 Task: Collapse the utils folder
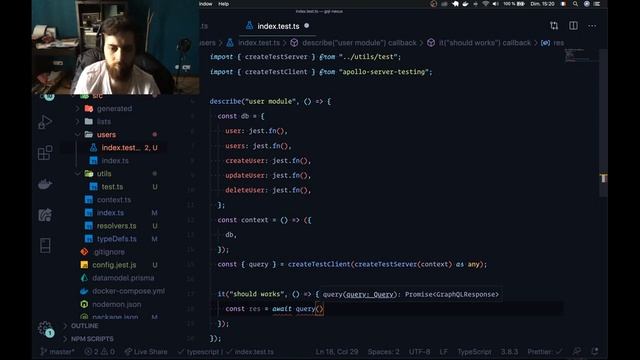pos(104,173)
